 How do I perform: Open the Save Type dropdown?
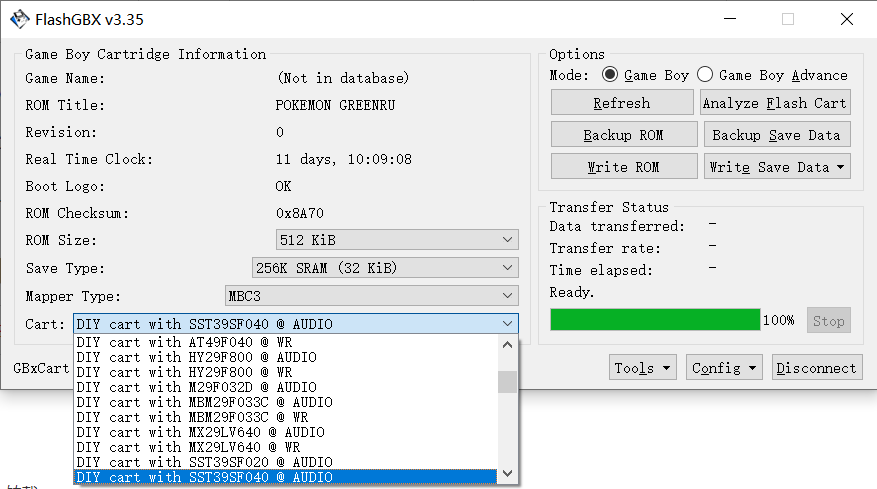pyautogui.click(x=385, y=268)
